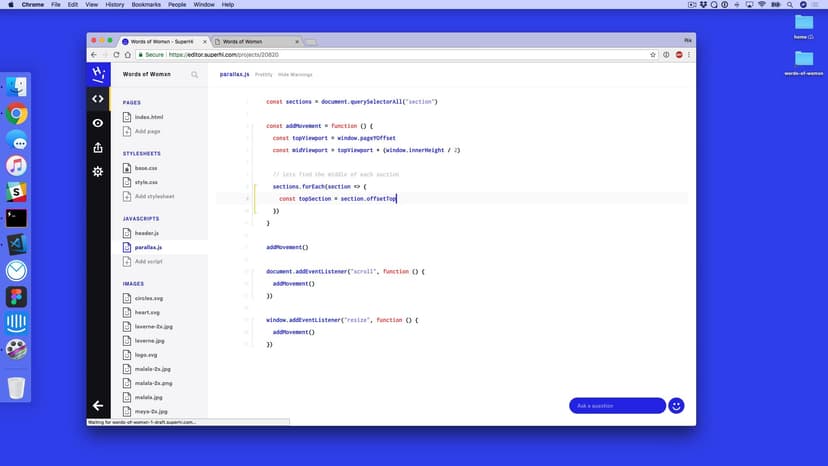828x466 pixels.
Task: Click Prettify to format code
Action: (x=264, y=74)
